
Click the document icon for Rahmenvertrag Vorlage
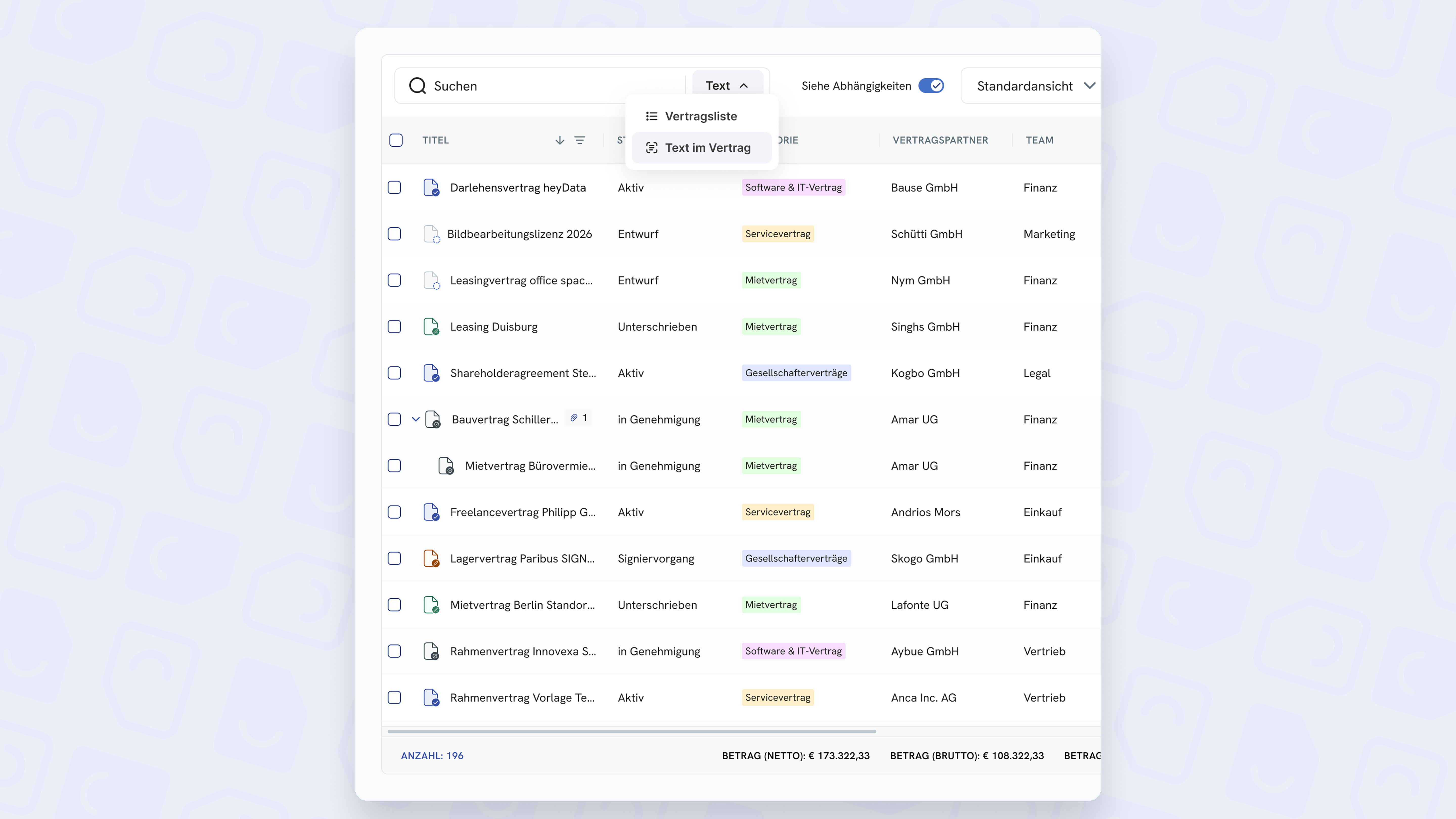pyautogui.click(x=431, y=697)
